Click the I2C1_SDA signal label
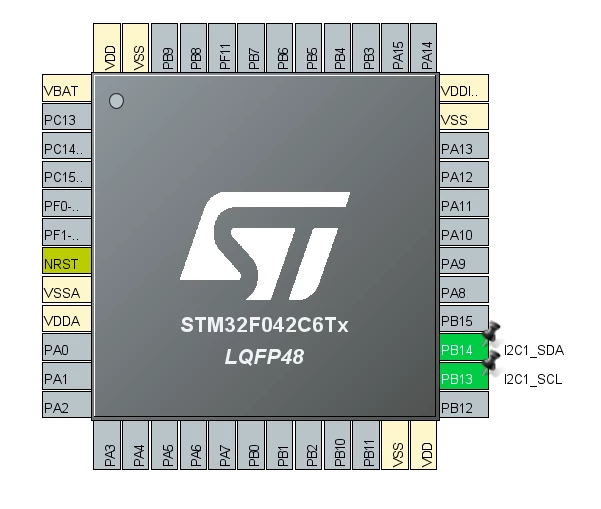 coord(534,350)
